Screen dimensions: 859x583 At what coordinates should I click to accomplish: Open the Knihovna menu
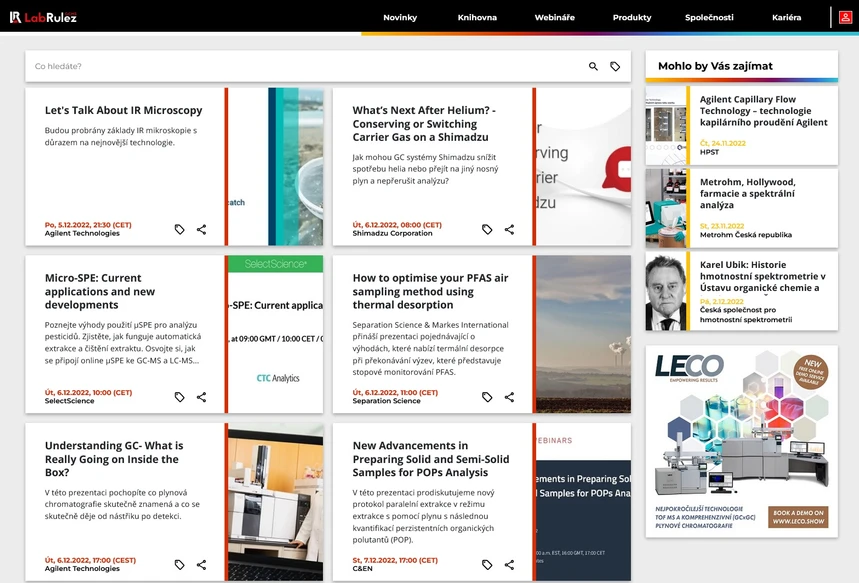tap(478, 17)
